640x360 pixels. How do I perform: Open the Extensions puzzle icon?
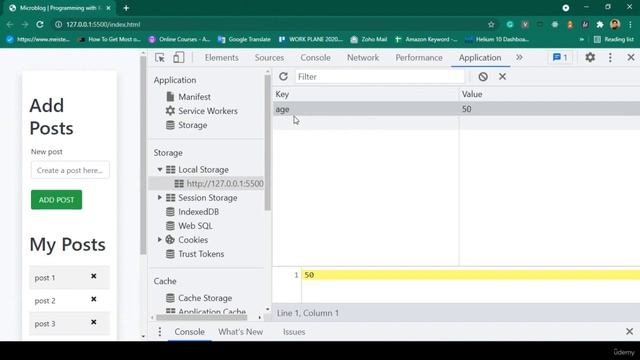(x=600, y=24)
